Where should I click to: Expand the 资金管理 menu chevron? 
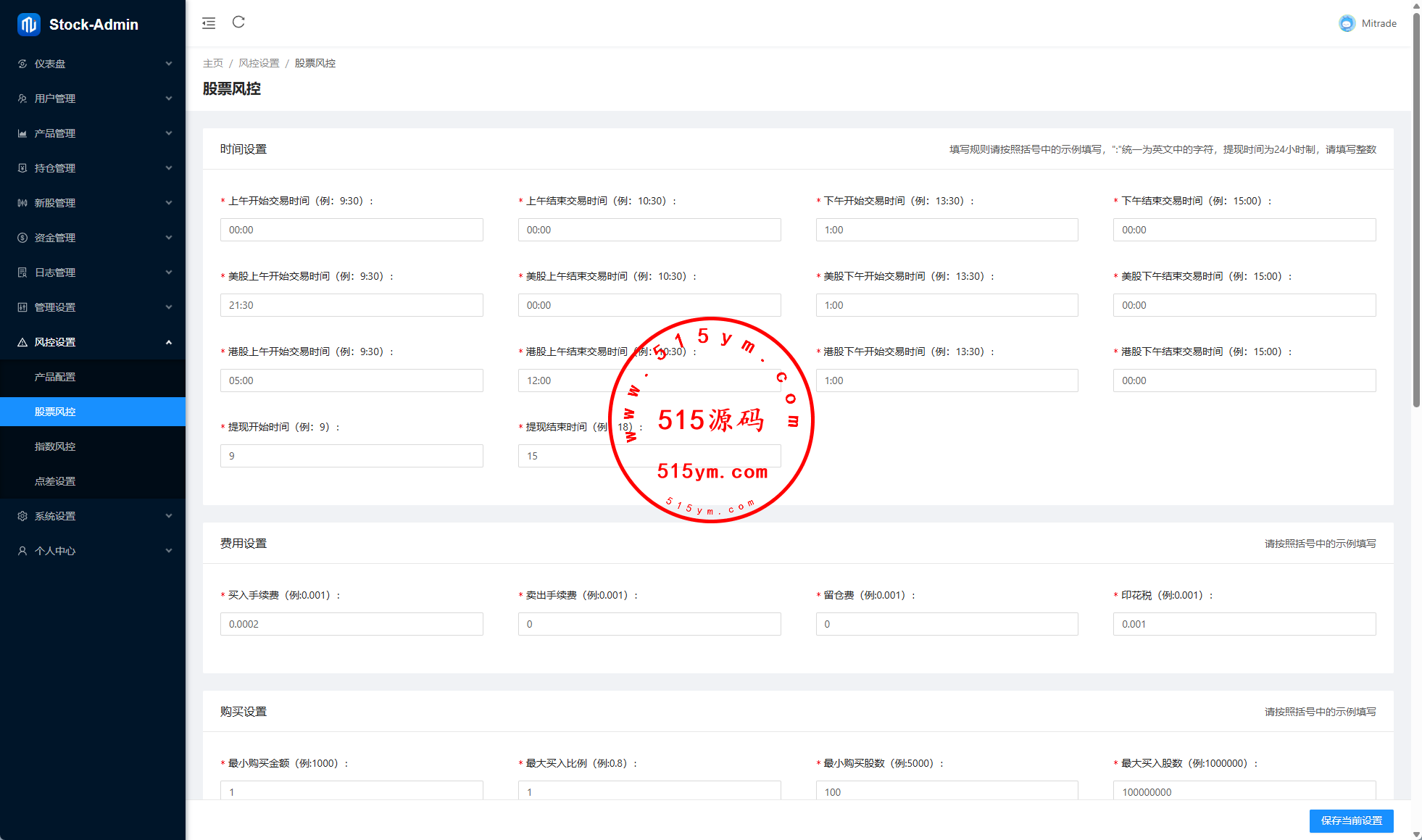click(169, 238)
